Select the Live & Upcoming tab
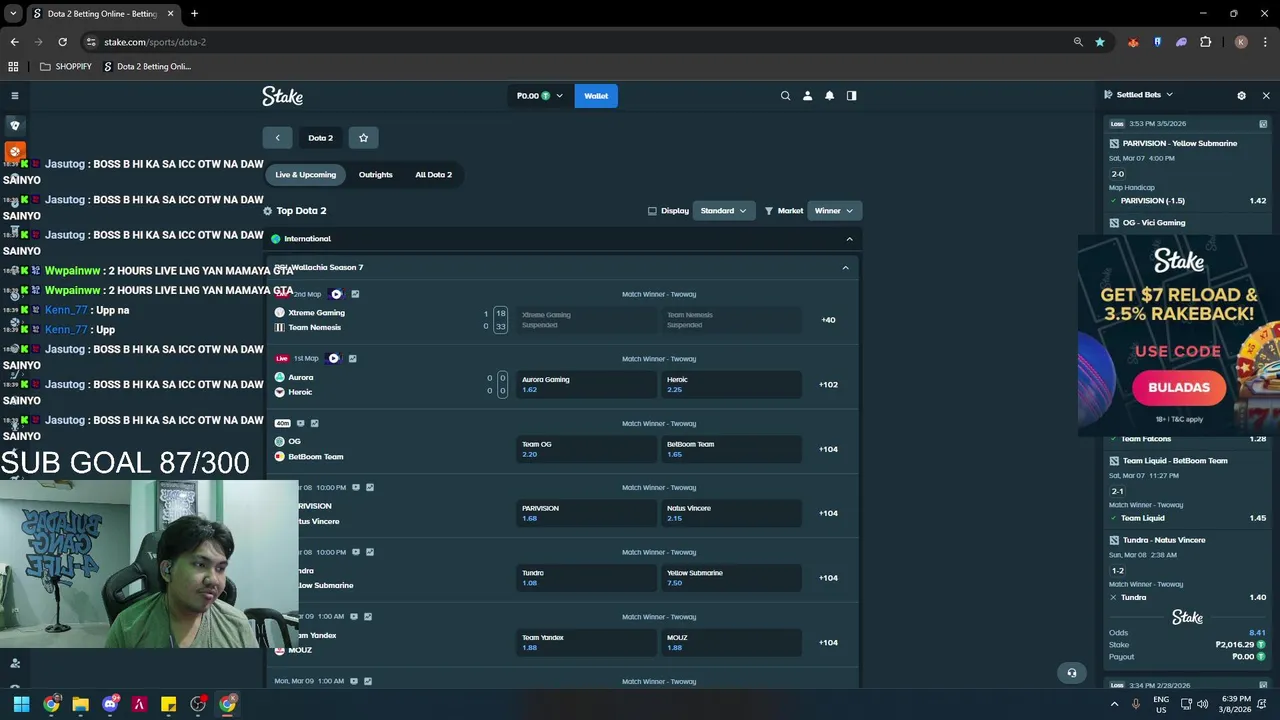 pos(306,175)
